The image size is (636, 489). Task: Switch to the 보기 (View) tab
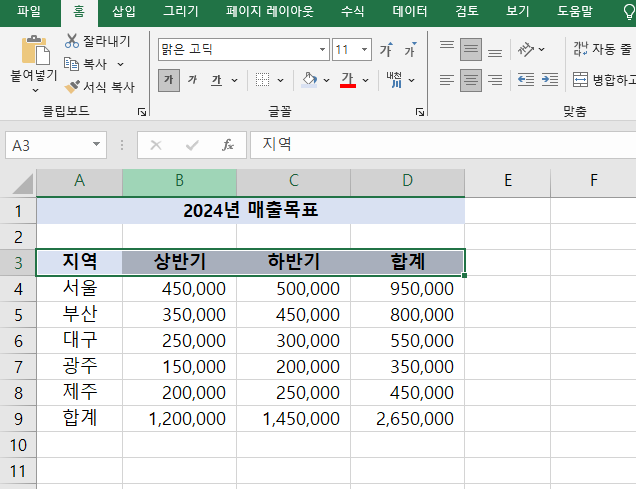click(x=518, y=11)
